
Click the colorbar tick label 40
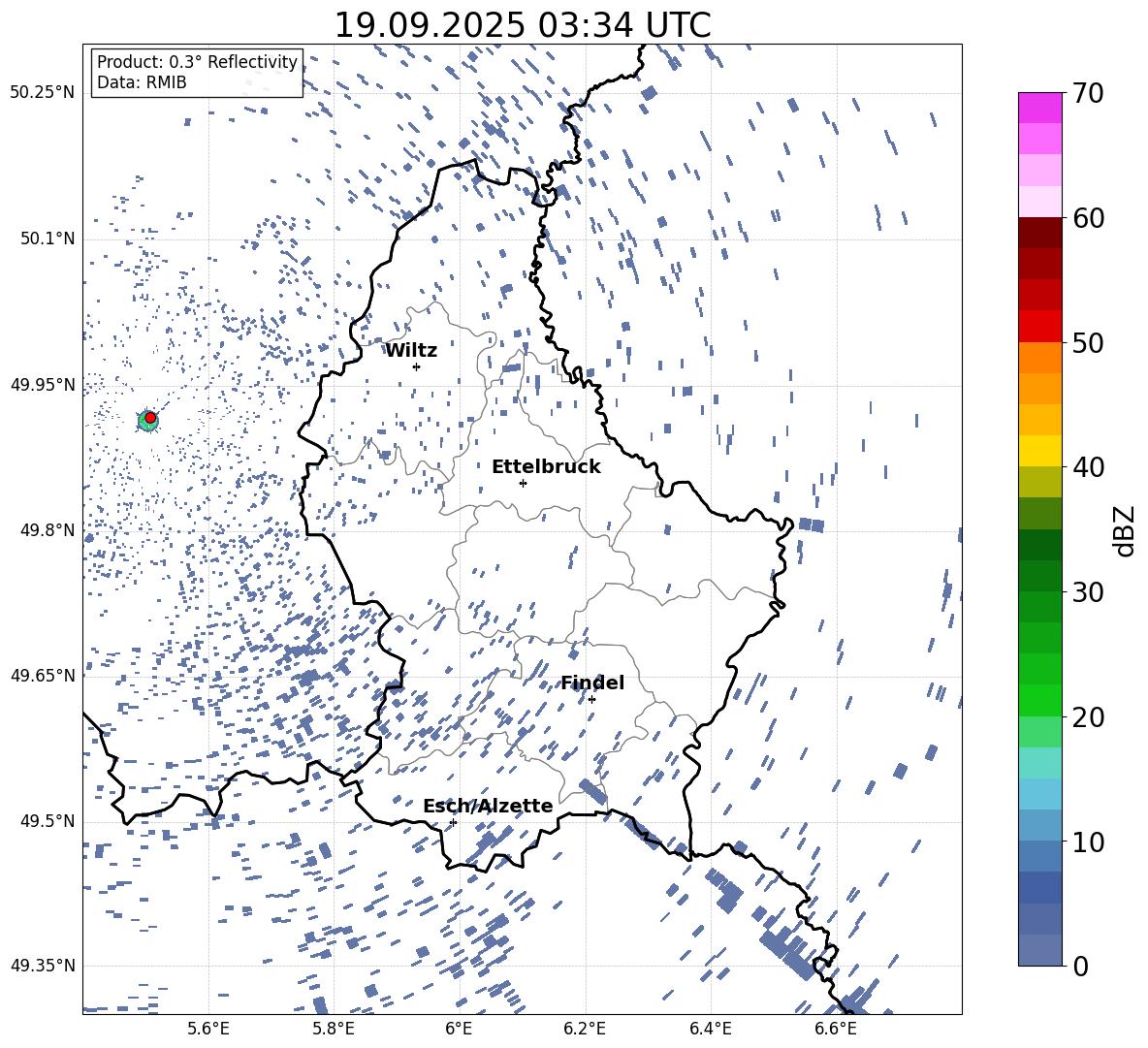[1088, 467]
